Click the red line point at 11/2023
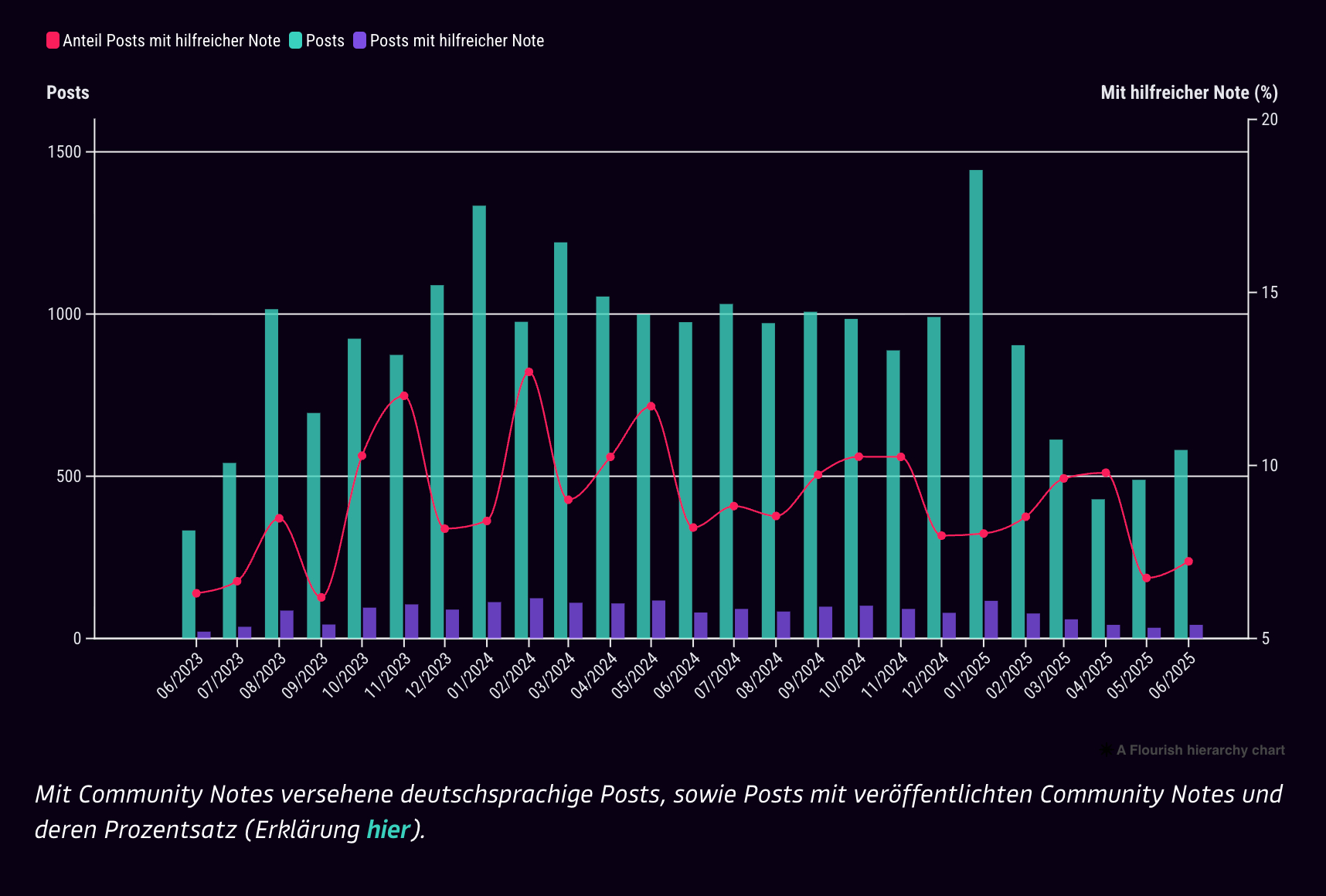 (x=403, y=396)
